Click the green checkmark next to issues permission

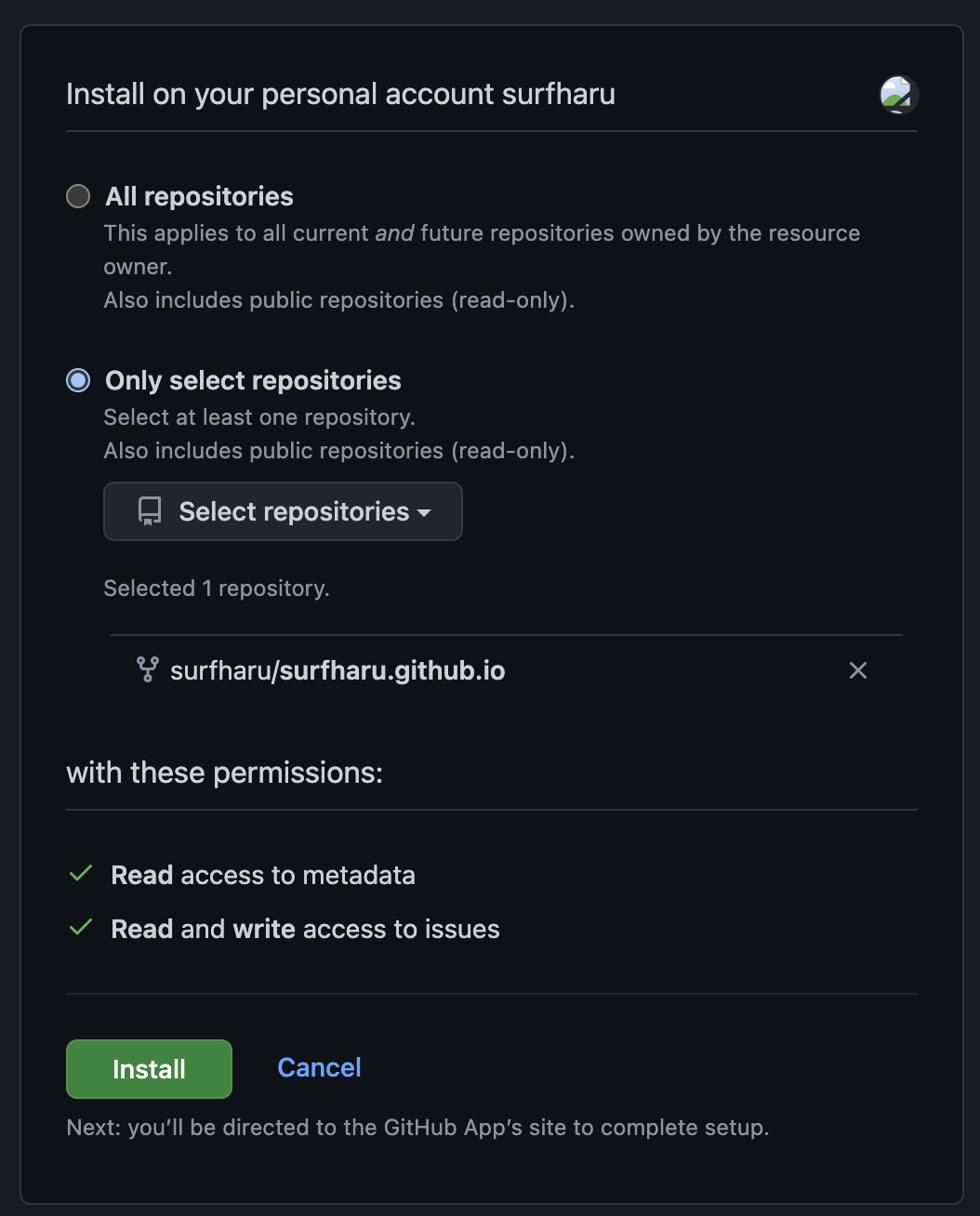pyautogui.click(x=82, y=928)
